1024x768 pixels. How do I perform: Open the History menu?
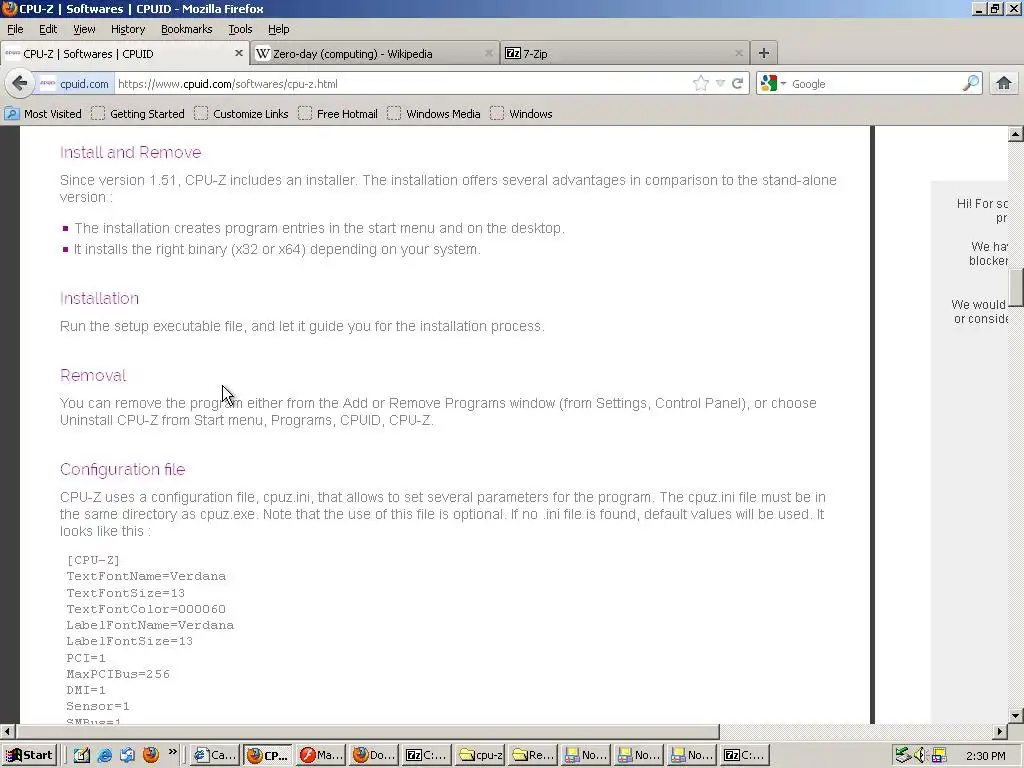pos(128,29)
